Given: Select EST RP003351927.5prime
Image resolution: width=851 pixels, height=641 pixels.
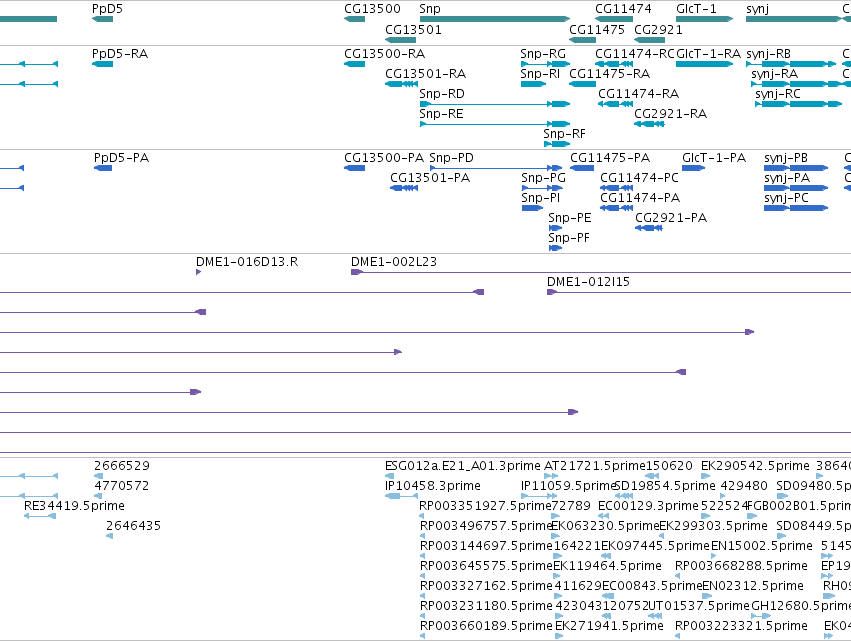Looking at the screenshot, I should click(423, 516).
